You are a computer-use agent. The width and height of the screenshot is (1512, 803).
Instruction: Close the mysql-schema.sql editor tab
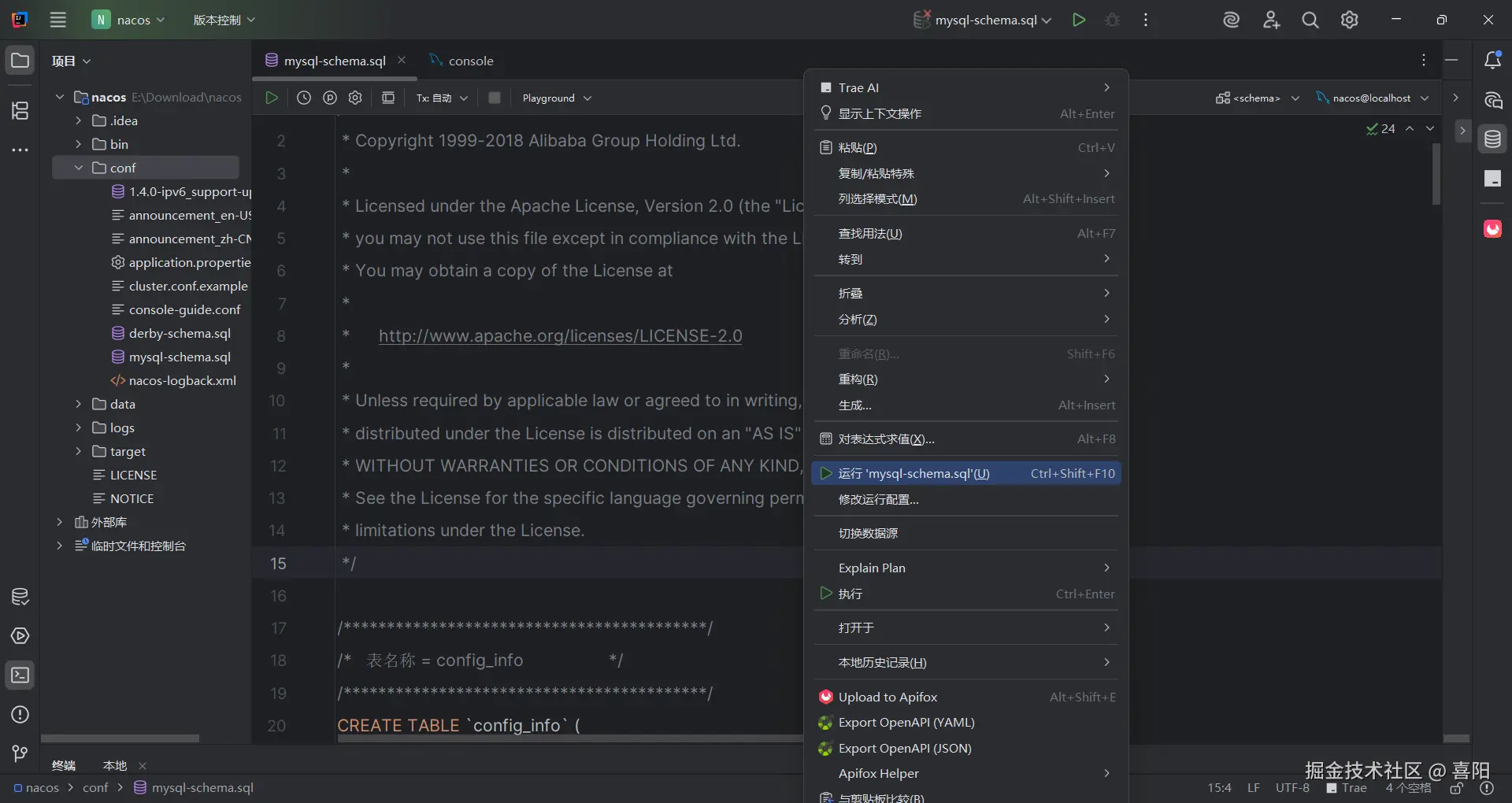pos(402,60)
